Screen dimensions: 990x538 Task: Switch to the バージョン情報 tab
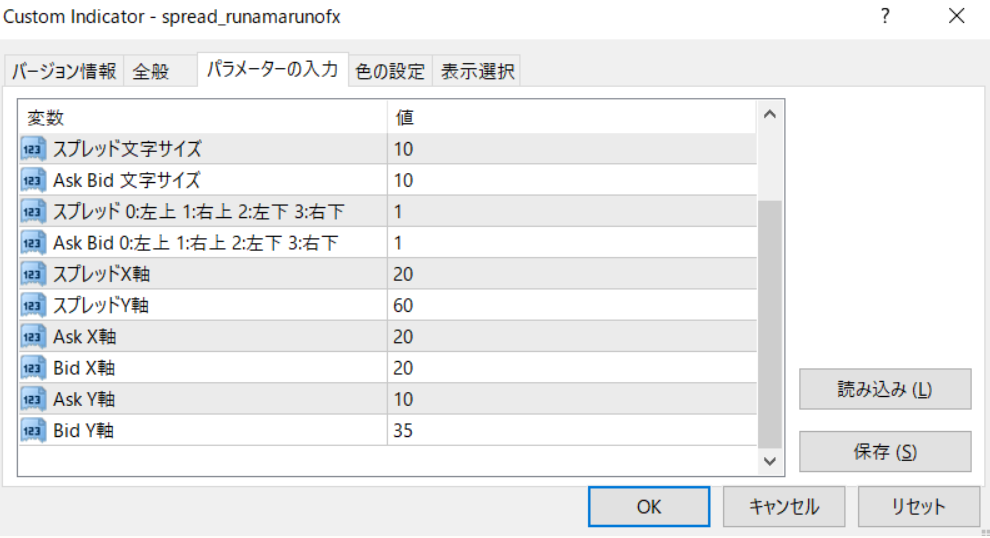(65, 72)
